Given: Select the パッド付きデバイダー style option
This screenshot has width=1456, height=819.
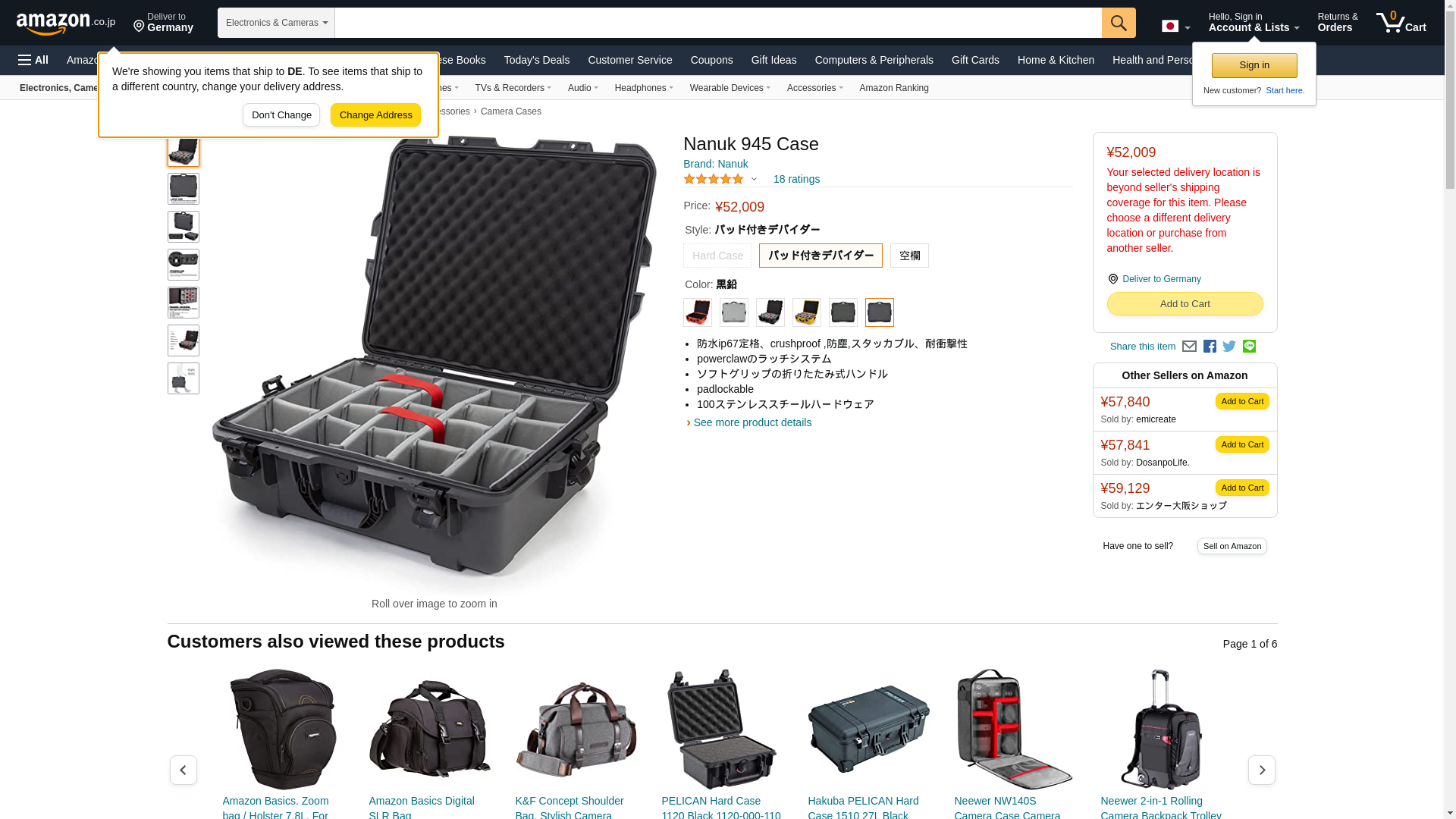Looking at the screenshot, I should pyautogui.click(x=821, y=256).
